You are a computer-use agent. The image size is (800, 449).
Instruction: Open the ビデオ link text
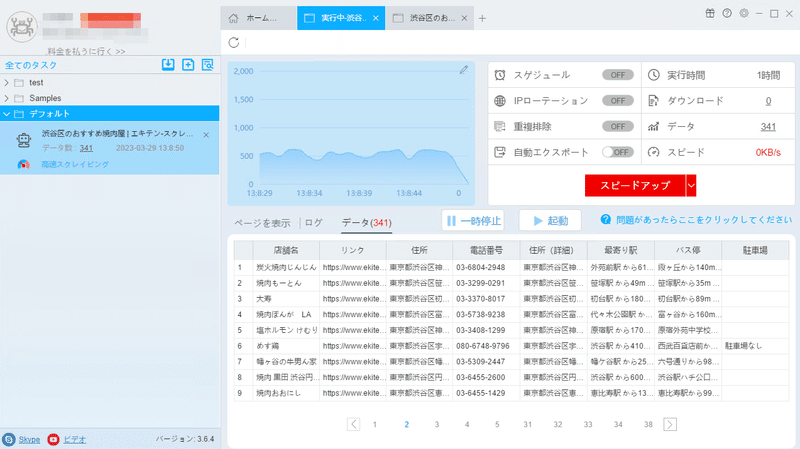click(74, 439)
